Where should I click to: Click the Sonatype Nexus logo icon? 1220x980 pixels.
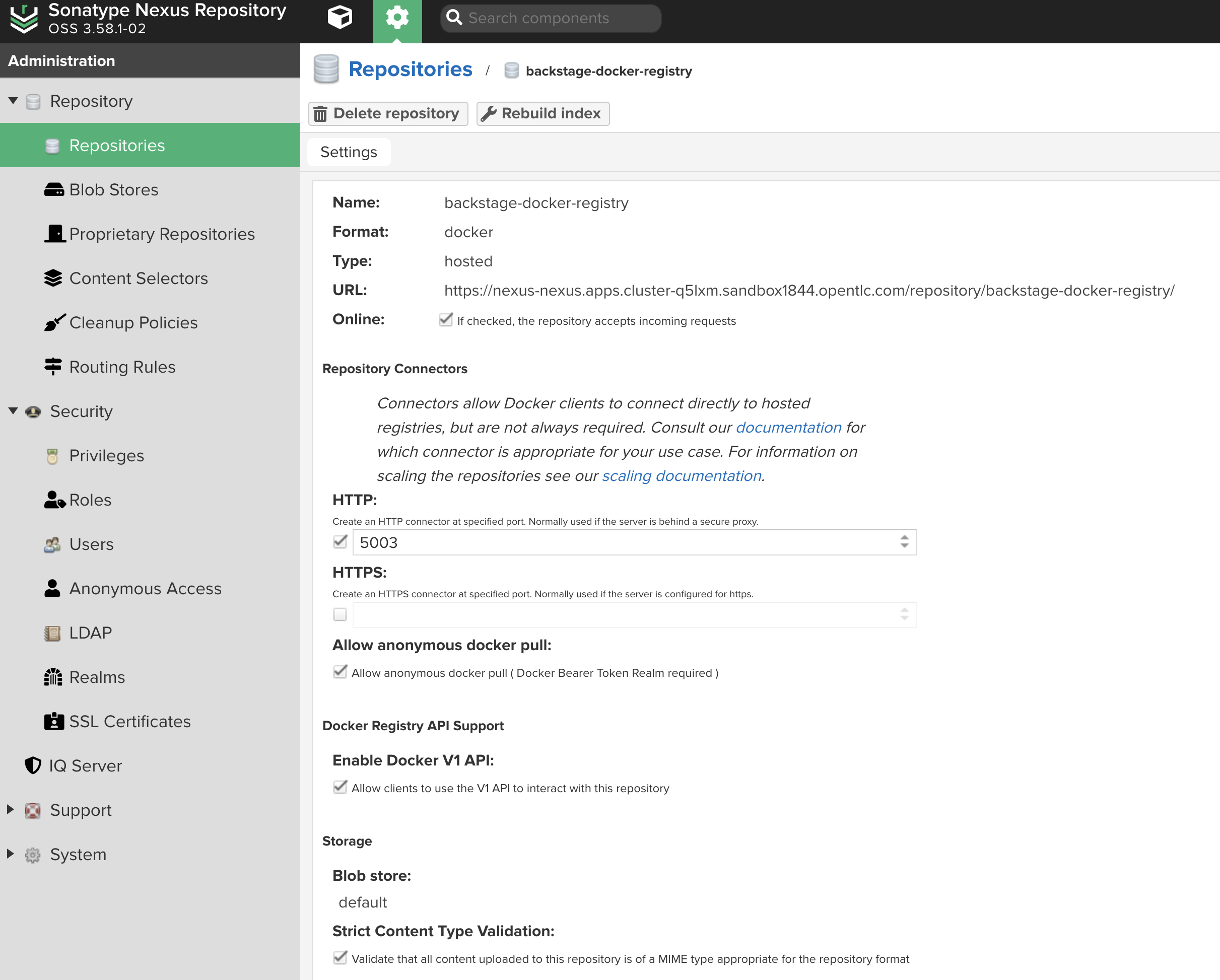pyautogui.click(x=24, y=18)
